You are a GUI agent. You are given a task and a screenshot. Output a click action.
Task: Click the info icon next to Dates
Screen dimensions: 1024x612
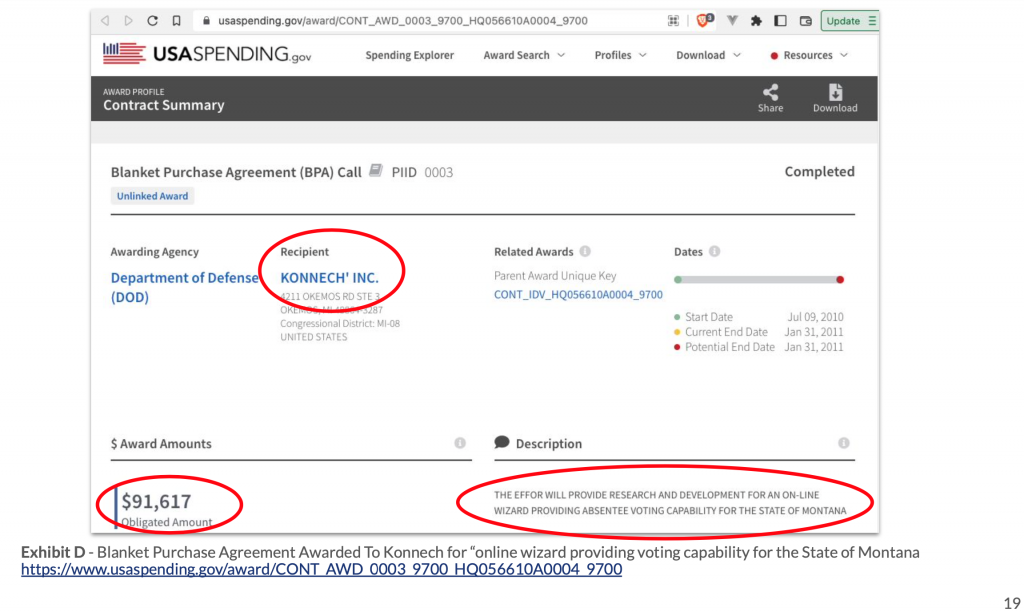714,251
